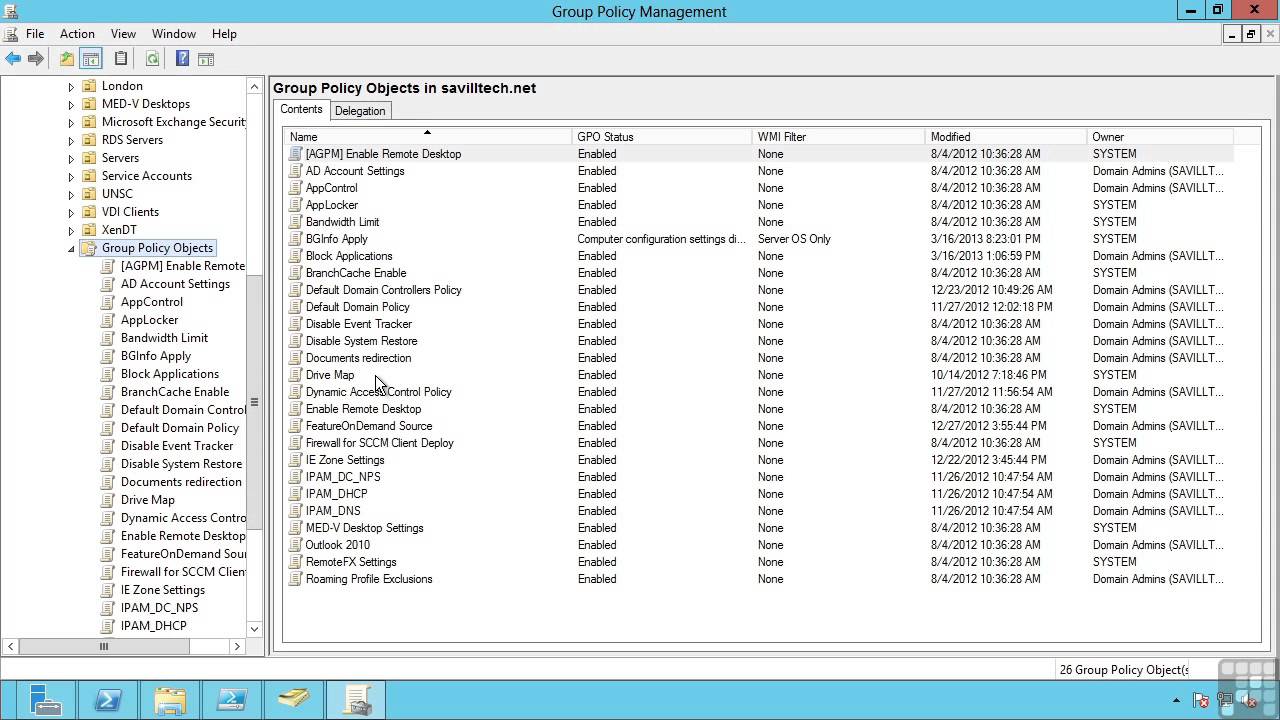Select the RemoteFX Settings list row
This screenshot has height=720, width=1280.
351,562
